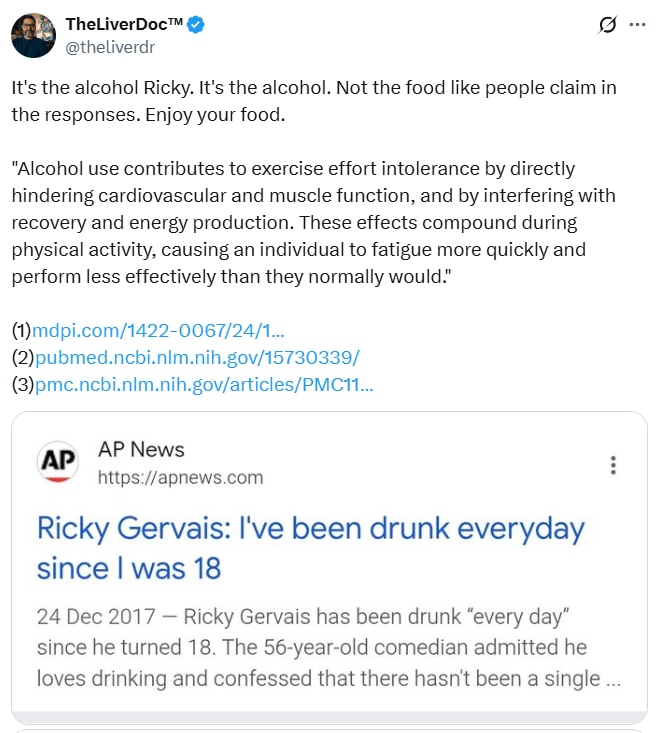Click the "24 Dec 2017" date text
The height and width of the screenshot is (733, 664).
tap(88, 614)
